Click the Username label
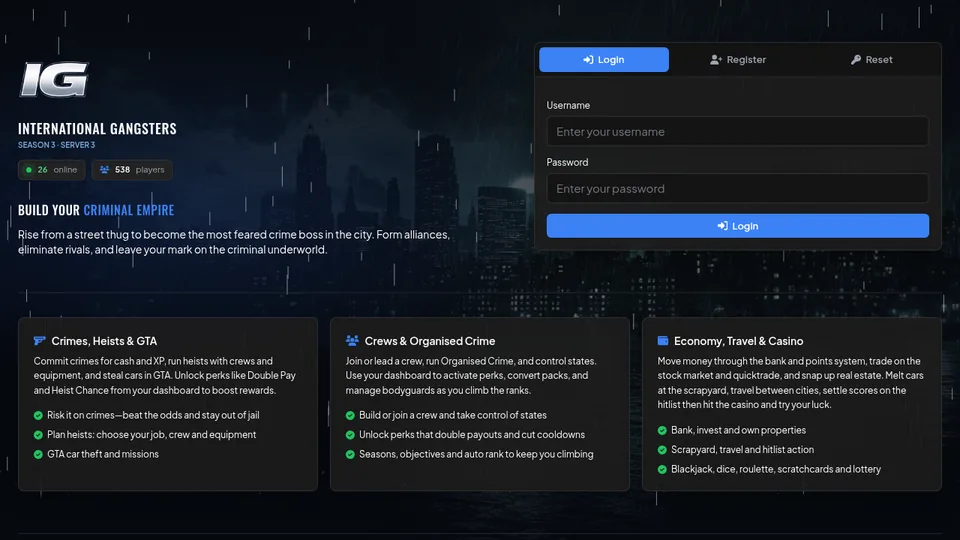Screen dimensions: 960x540 coord(568,105)
